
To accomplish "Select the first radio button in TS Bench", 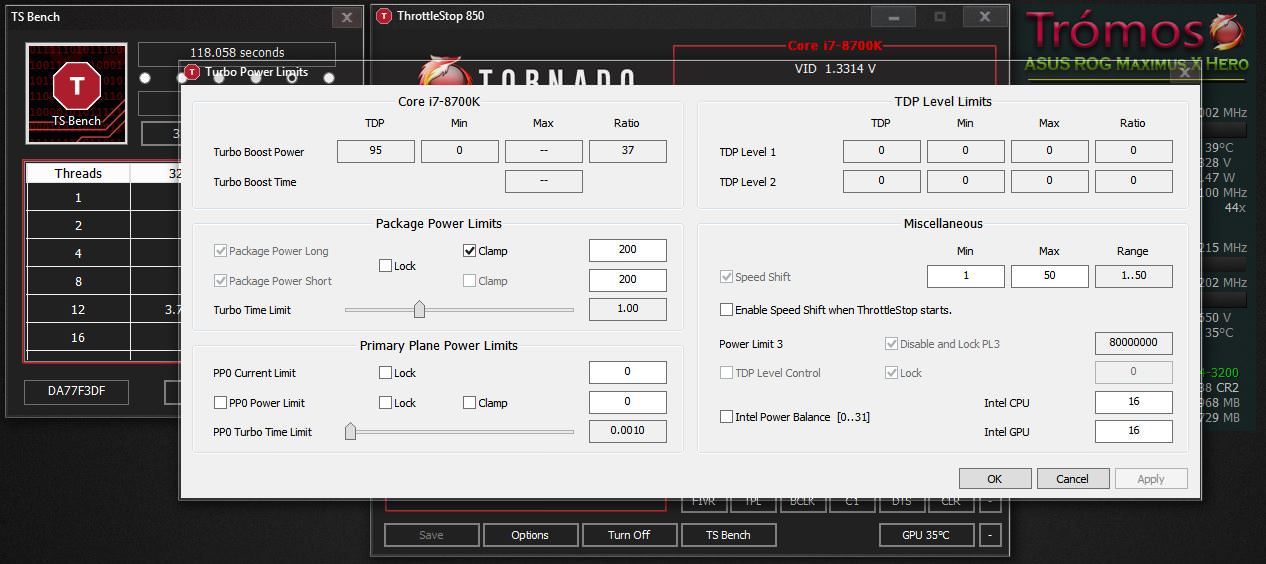I will (145, 78).
